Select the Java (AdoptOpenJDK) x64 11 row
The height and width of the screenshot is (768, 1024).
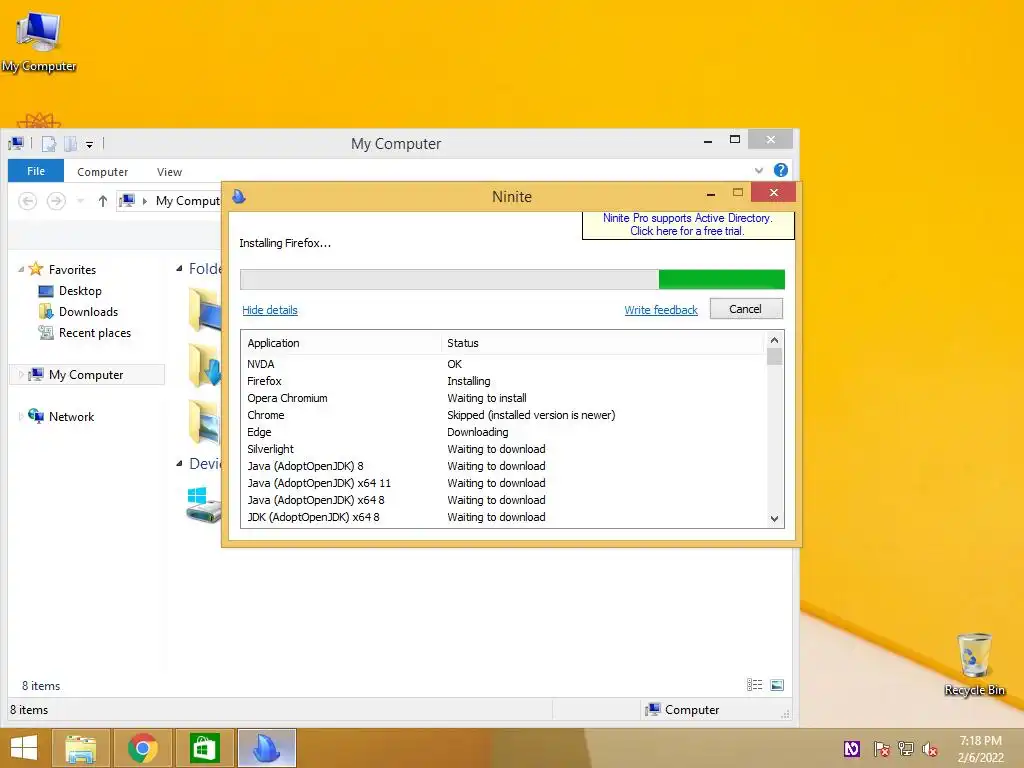[503, 483]
